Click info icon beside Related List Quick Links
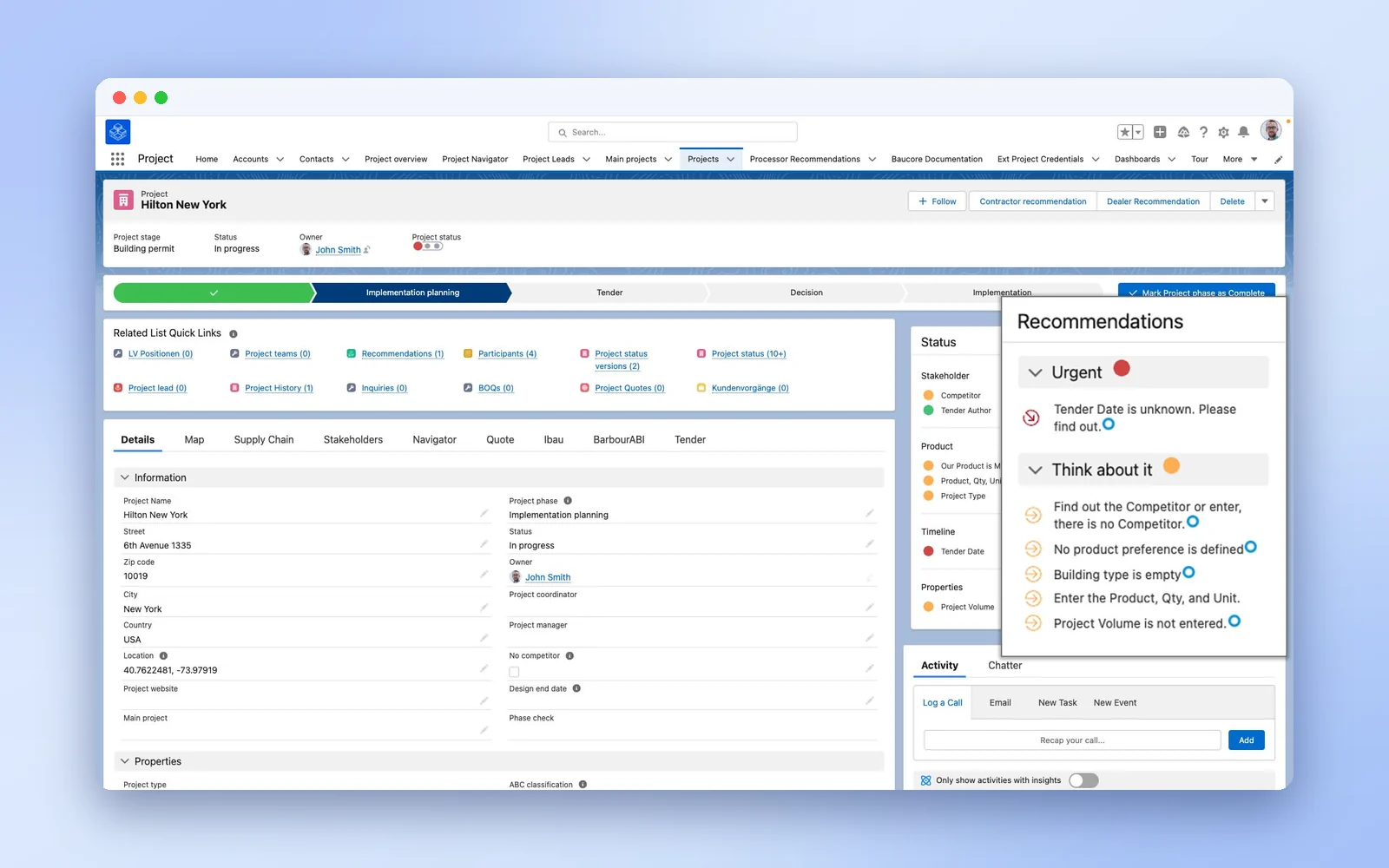Image resolution: width=1389 pixels, height=868 pixels. click(234, 333)
